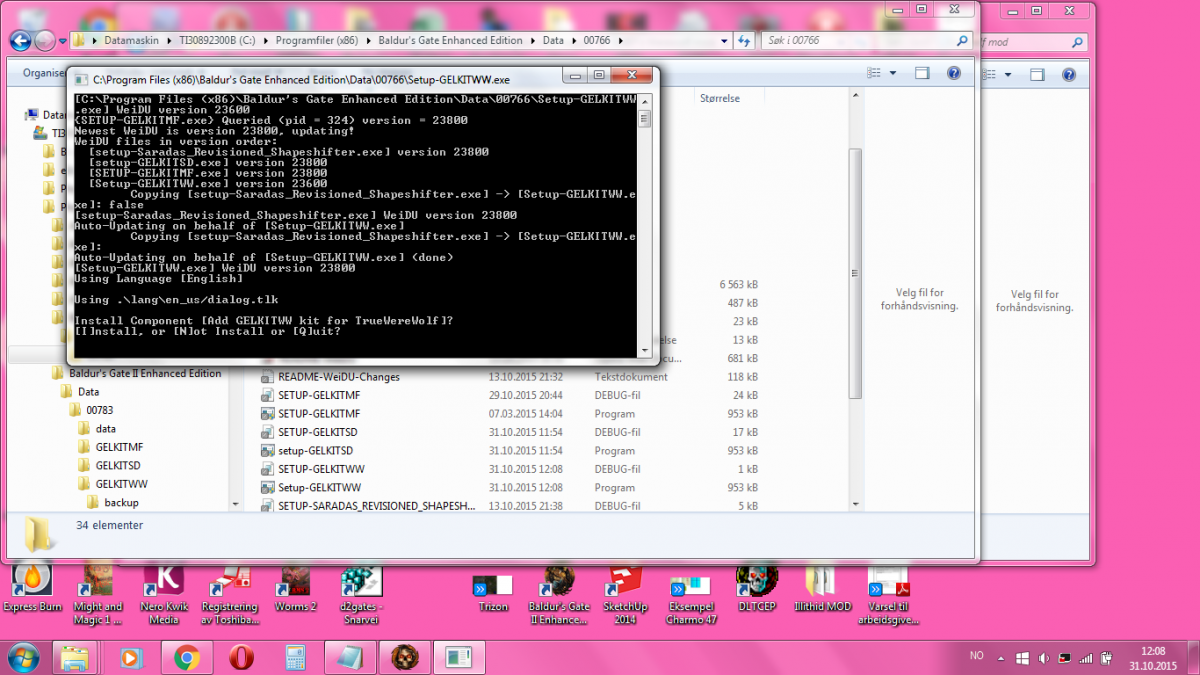Open the recent pages dropdown beside nav arrows
This screenshot has width=1200, height=675.
pyautogui.click(x=62, y=41)
